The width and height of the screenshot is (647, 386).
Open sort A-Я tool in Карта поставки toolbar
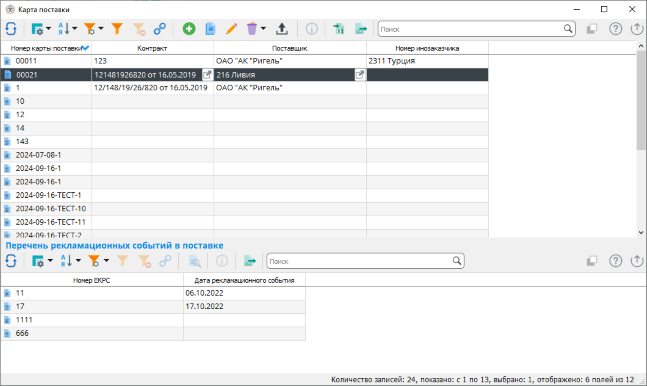click(64, 29)
